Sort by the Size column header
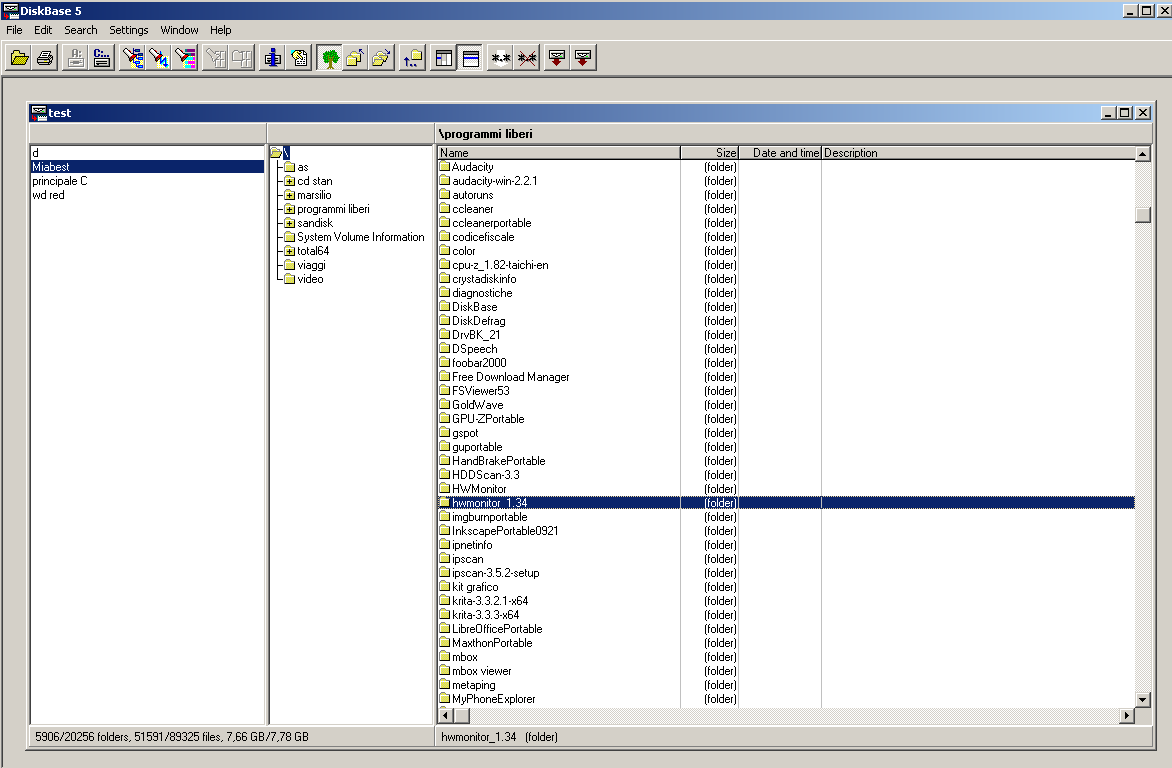The width and height of the screenshot is (1172, 768). 709,153
